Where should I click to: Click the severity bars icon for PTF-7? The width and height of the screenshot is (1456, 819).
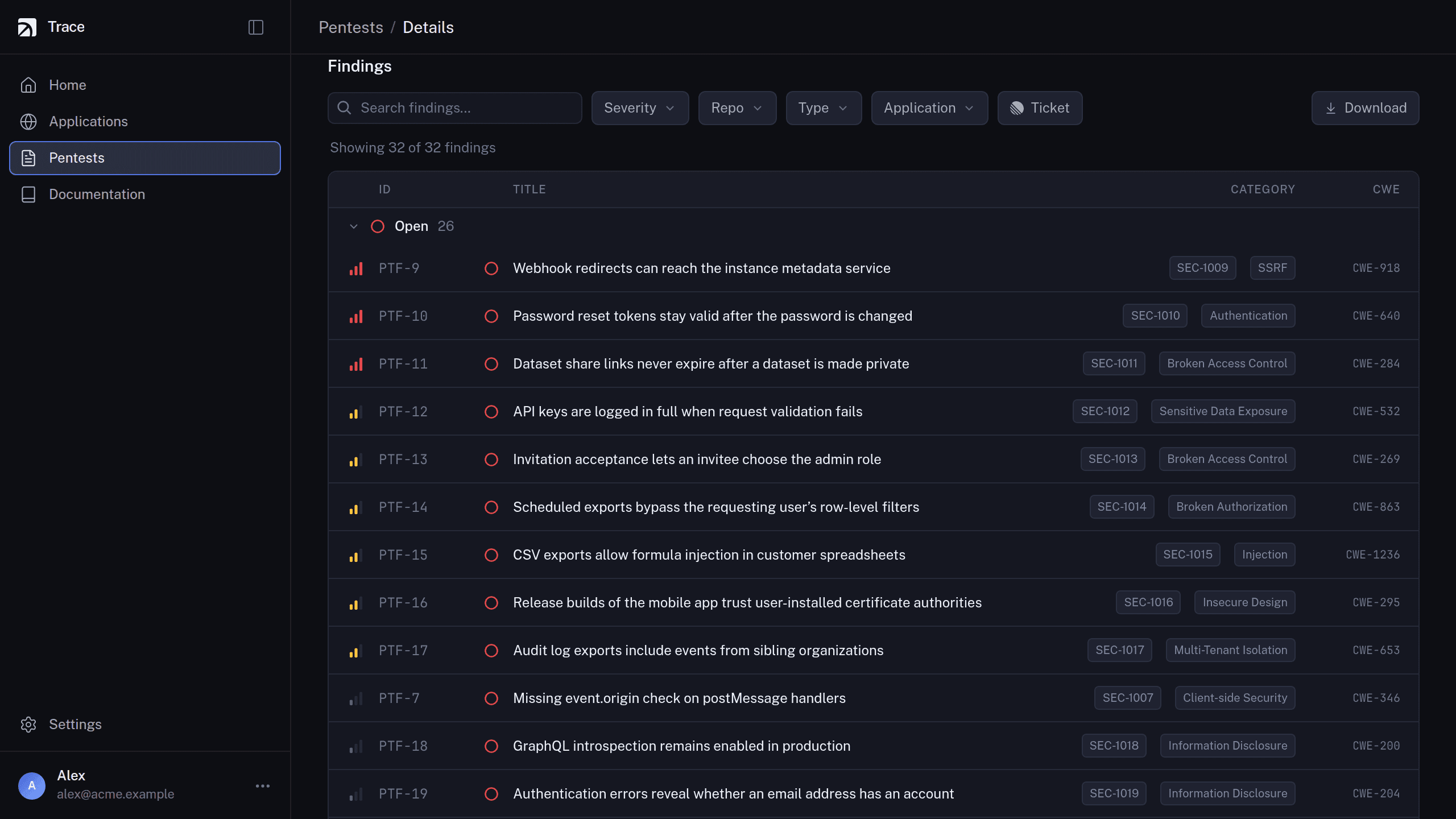pyautogui.click(x=356, y=698)
